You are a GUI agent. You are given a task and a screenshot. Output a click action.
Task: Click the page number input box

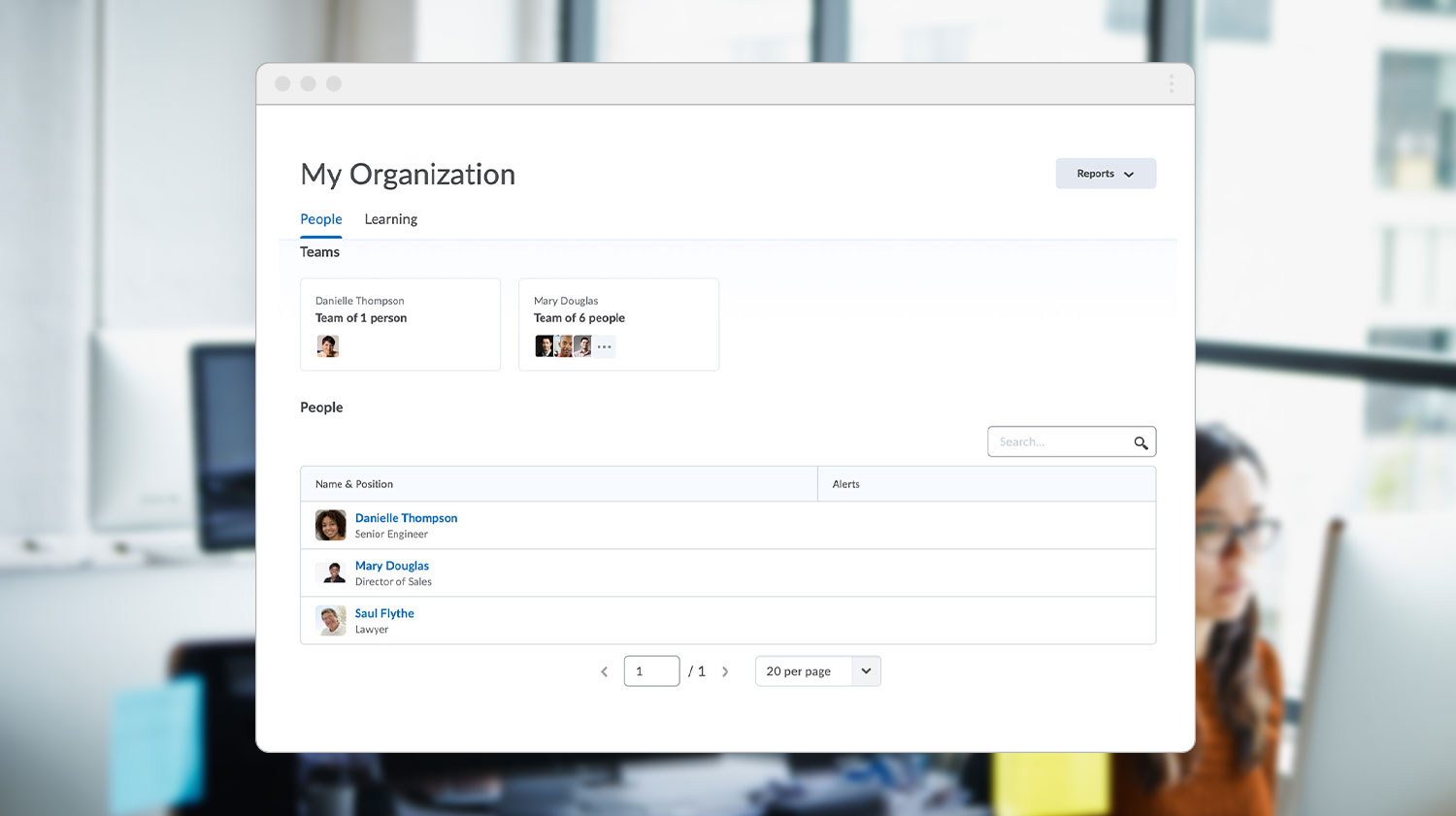(x=651, y=671)
